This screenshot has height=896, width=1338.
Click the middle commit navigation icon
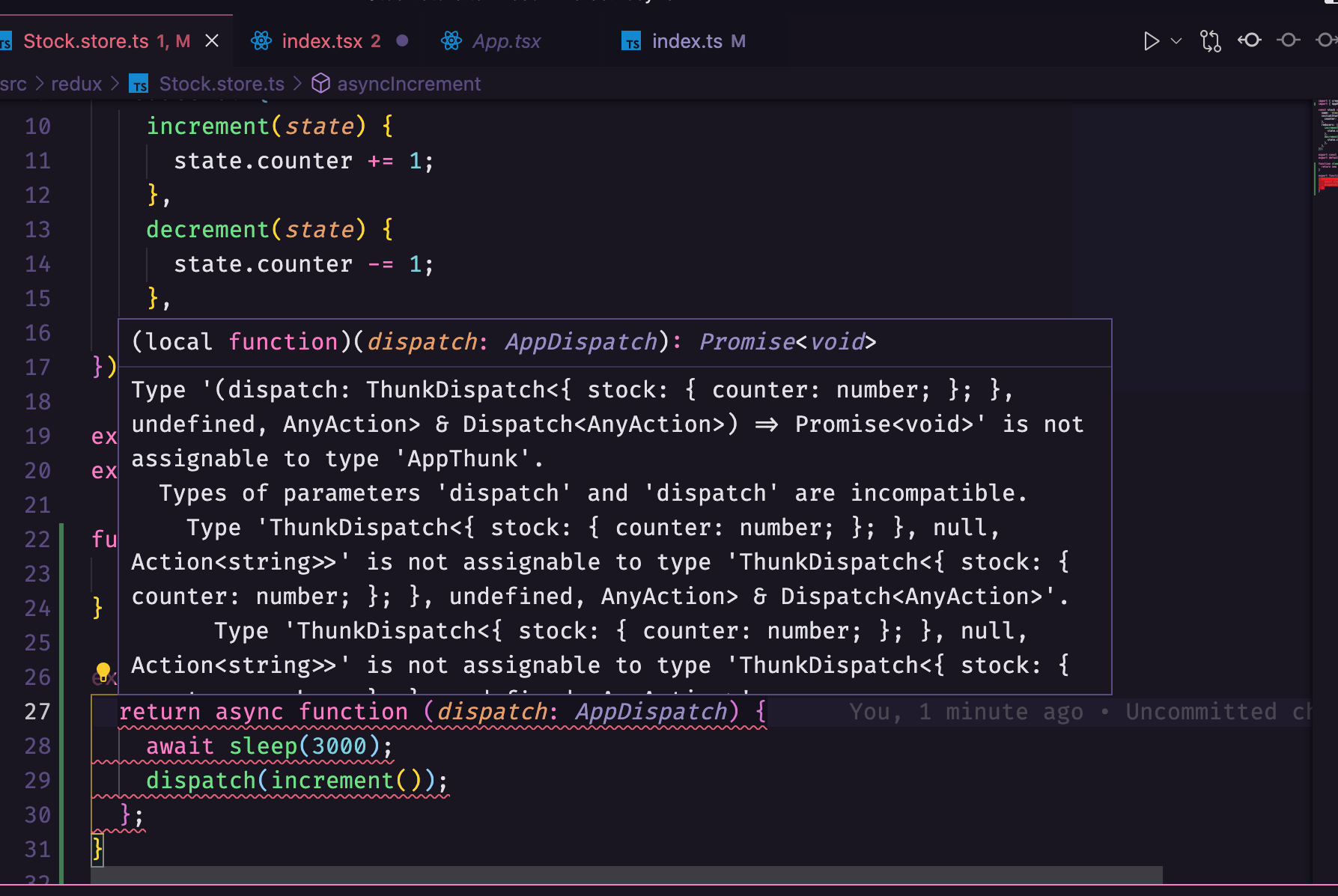click(1289, 40)
